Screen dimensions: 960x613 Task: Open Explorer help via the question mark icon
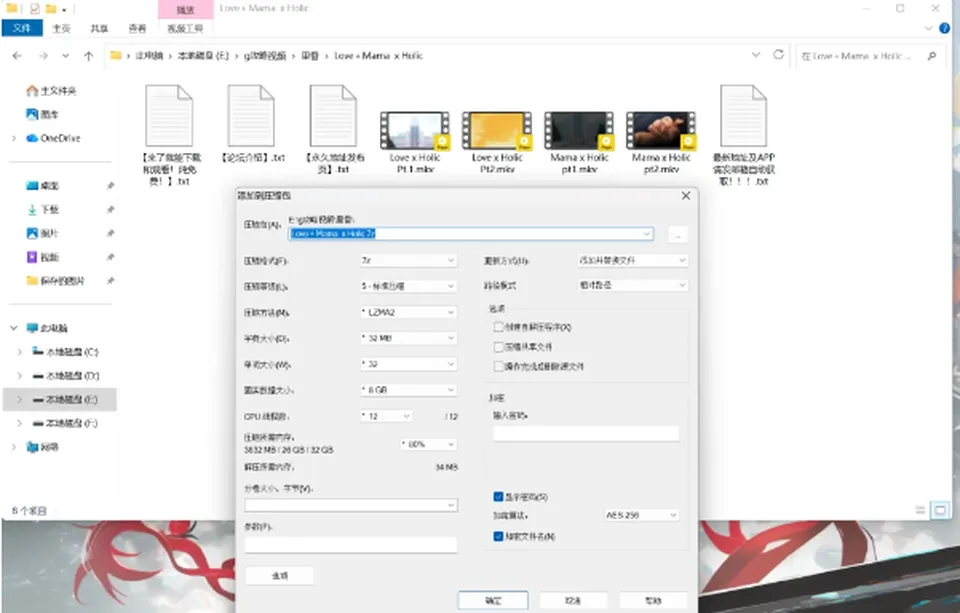(x=945, y=28)
